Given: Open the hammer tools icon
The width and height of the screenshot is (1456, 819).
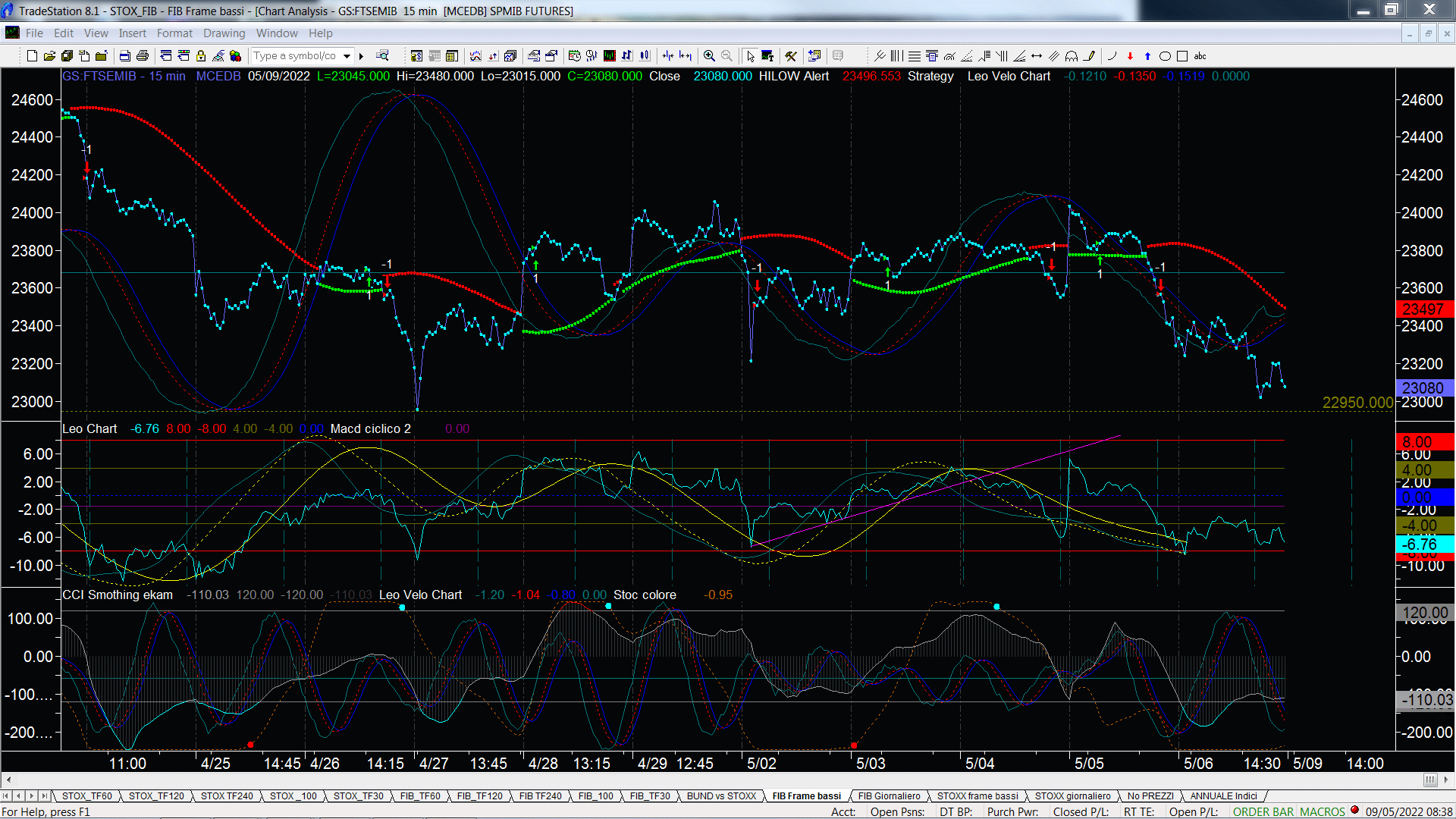Looking at the screenshot, I should pos(791,56).
